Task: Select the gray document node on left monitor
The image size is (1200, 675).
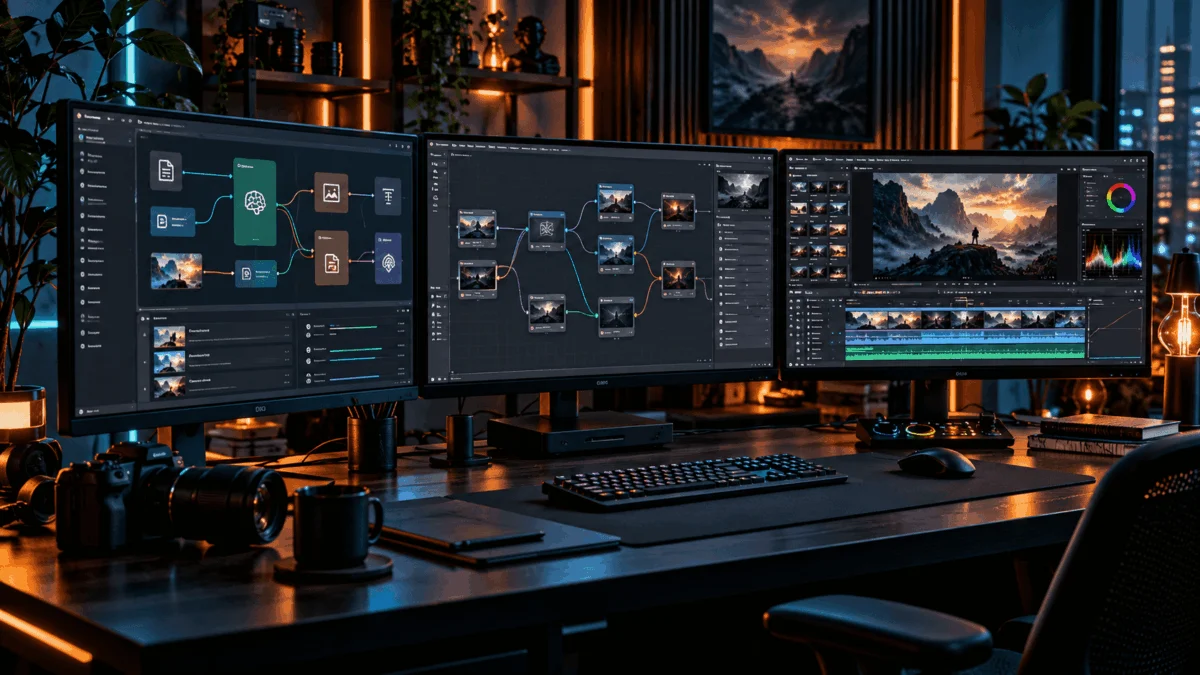Action: pos(166,171)
